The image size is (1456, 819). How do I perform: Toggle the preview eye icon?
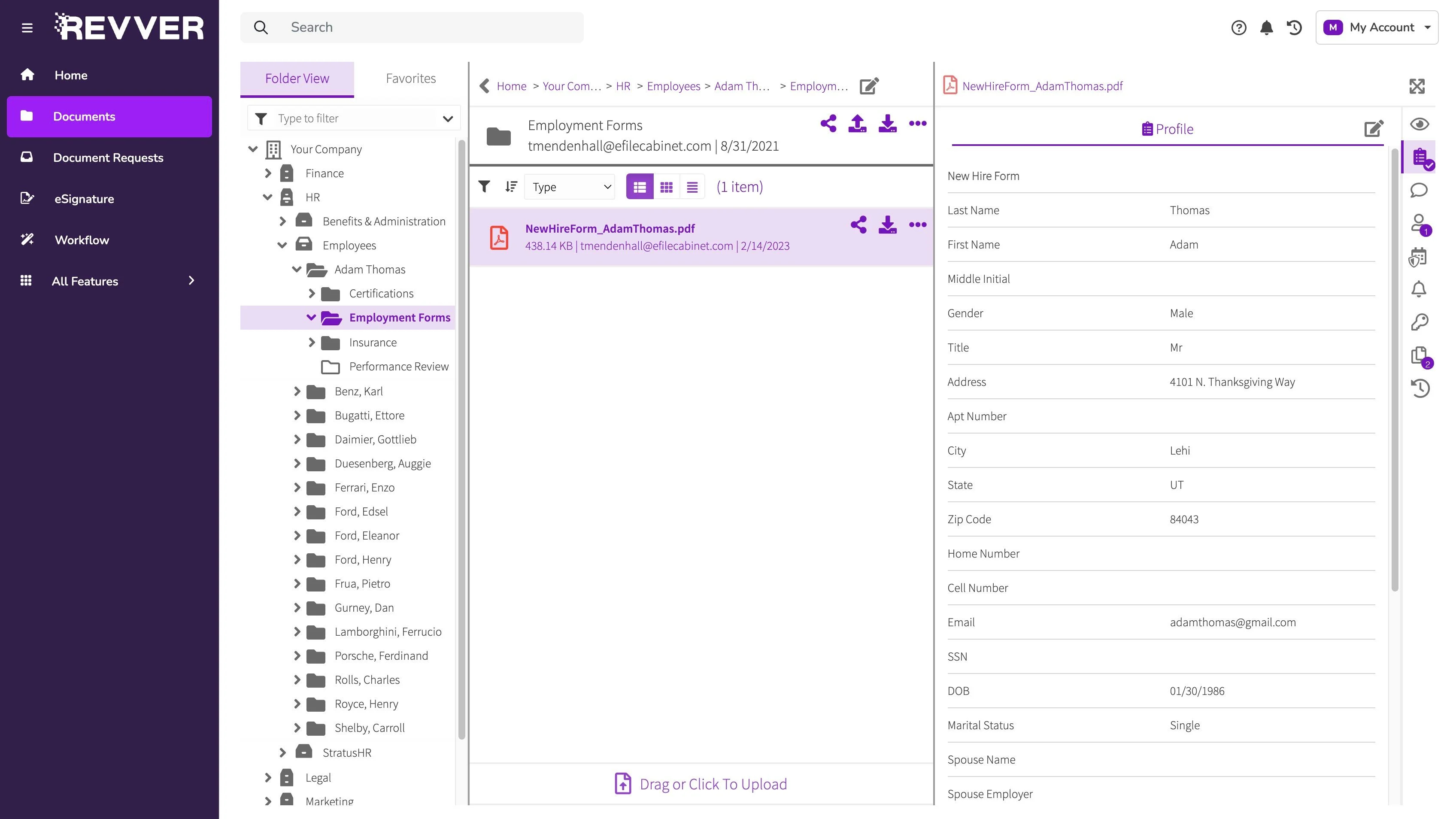[x=1419, y=124]
